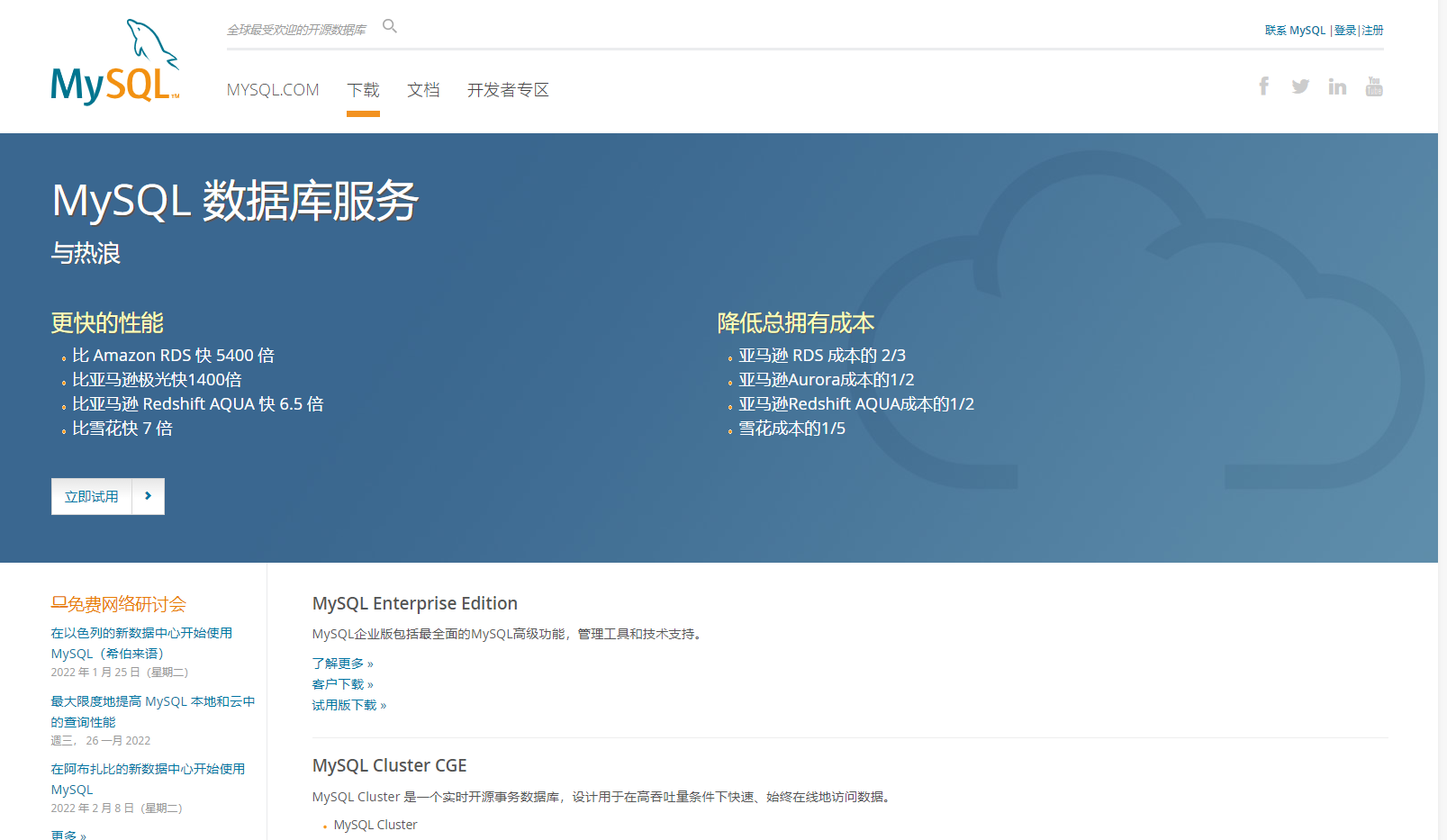The height and width of the screenshot is (840, 1447).
Task: Open MySQL's YouTube channel
Action: (x=1374, y=86)
